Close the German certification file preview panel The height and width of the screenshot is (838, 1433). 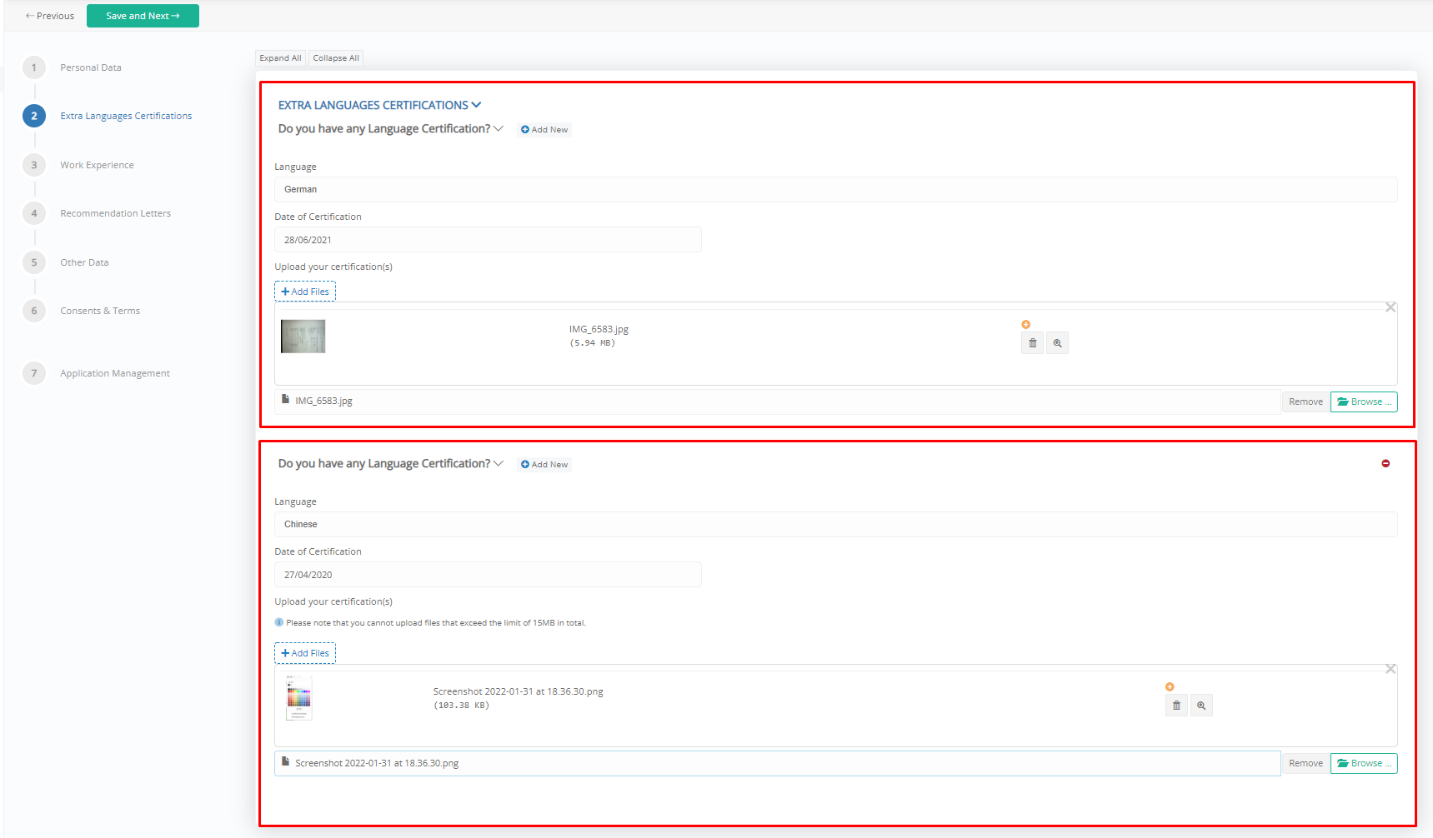tap(1390, 307)
